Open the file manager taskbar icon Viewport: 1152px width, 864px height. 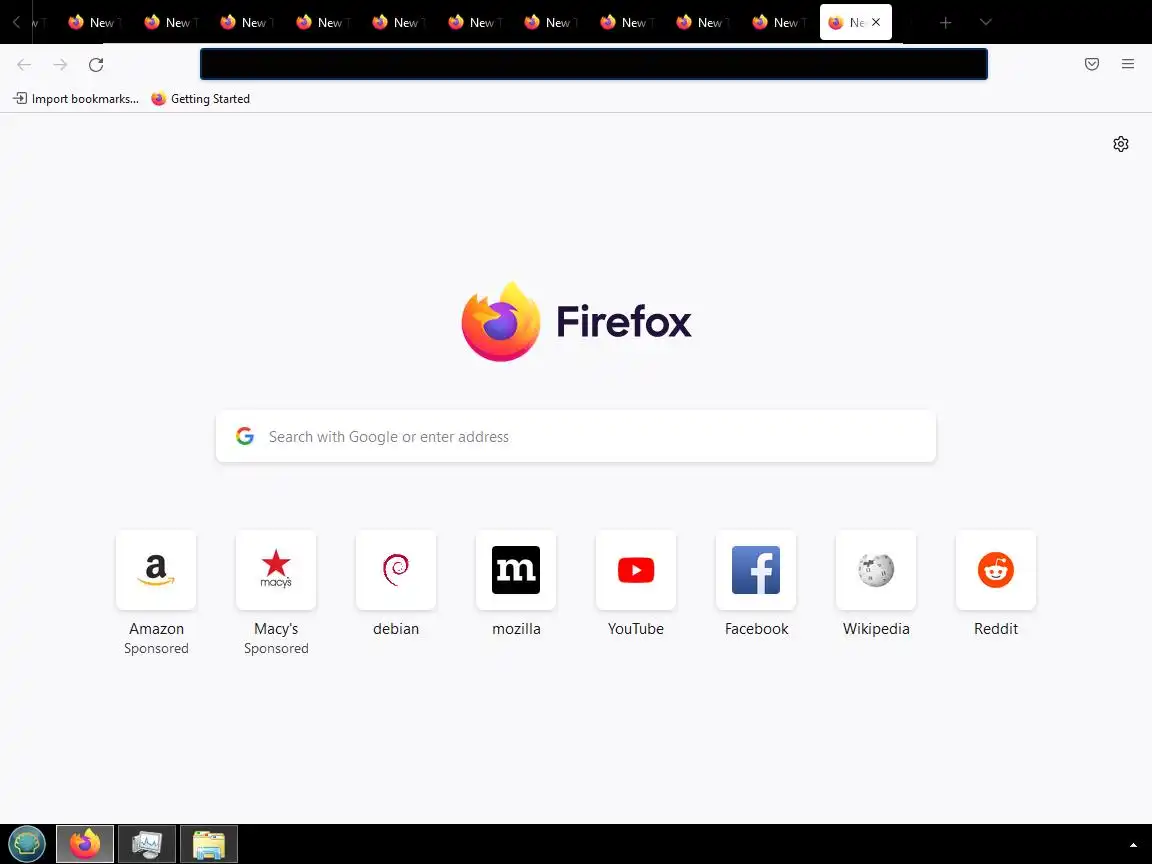pyautogui.click(x=209, y=843)
